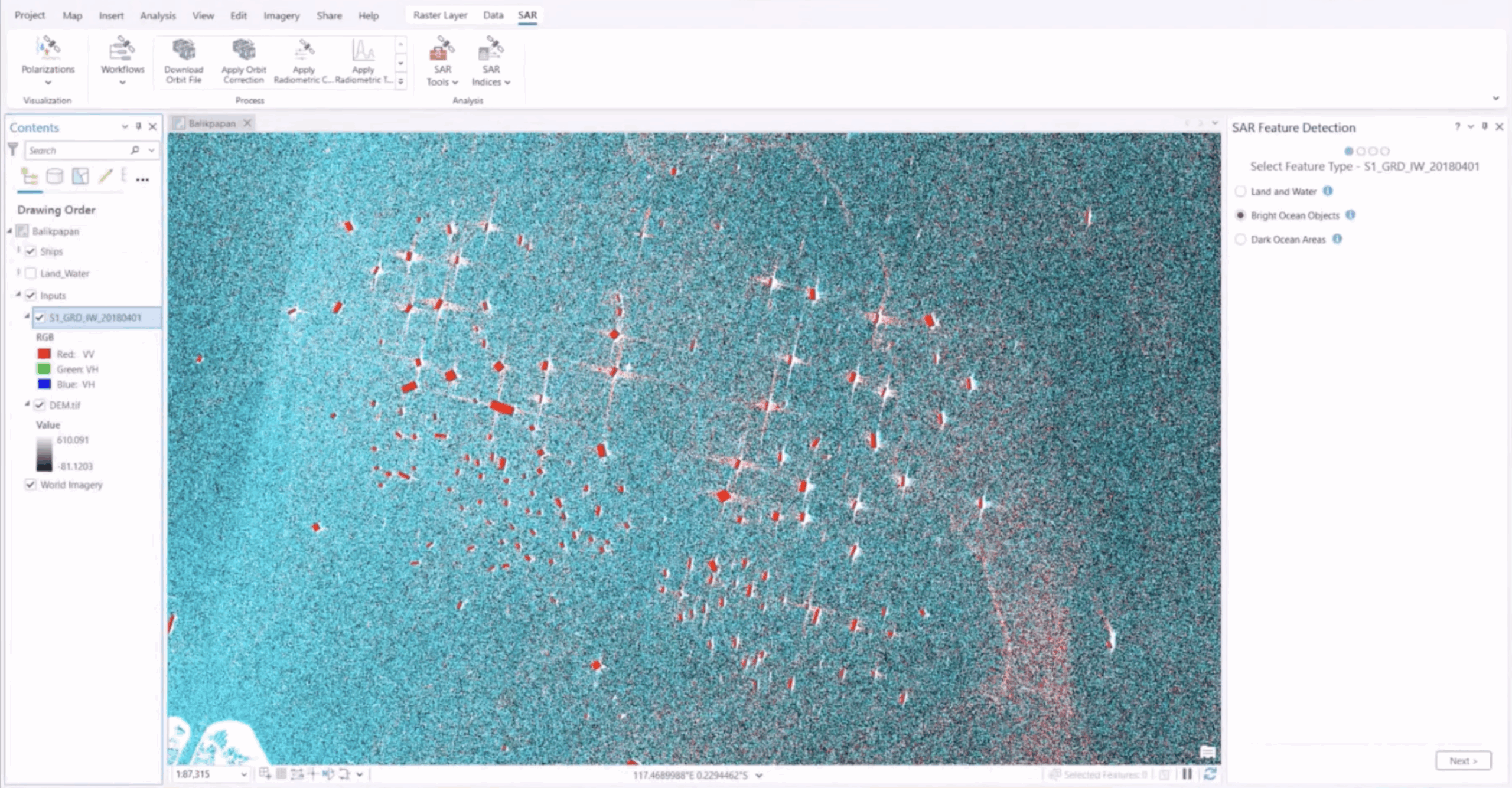
Task: Click the Red VV color swatch
Action: coord(44,354)
